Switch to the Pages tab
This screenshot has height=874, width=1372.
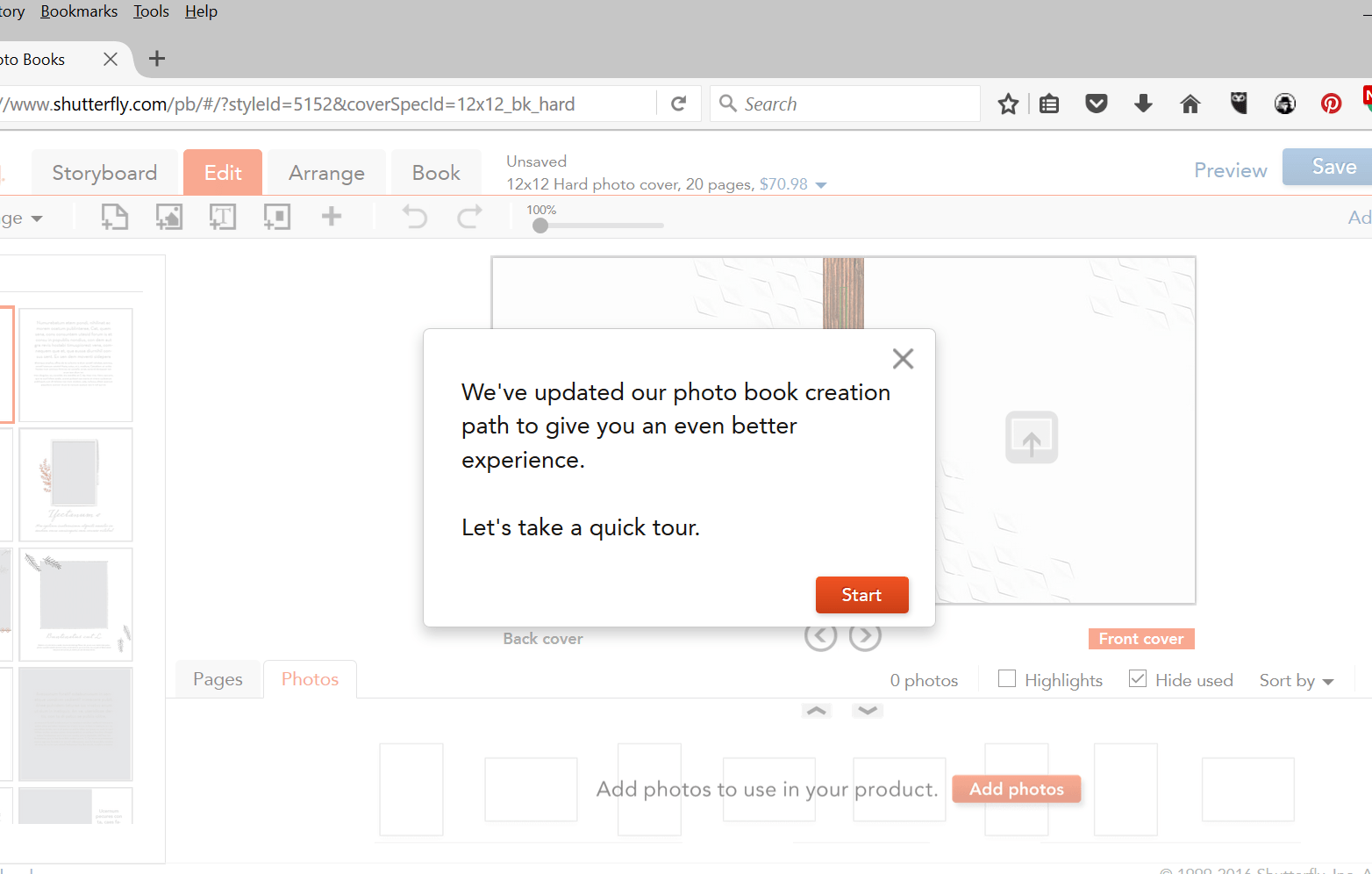tap(218, 679)
